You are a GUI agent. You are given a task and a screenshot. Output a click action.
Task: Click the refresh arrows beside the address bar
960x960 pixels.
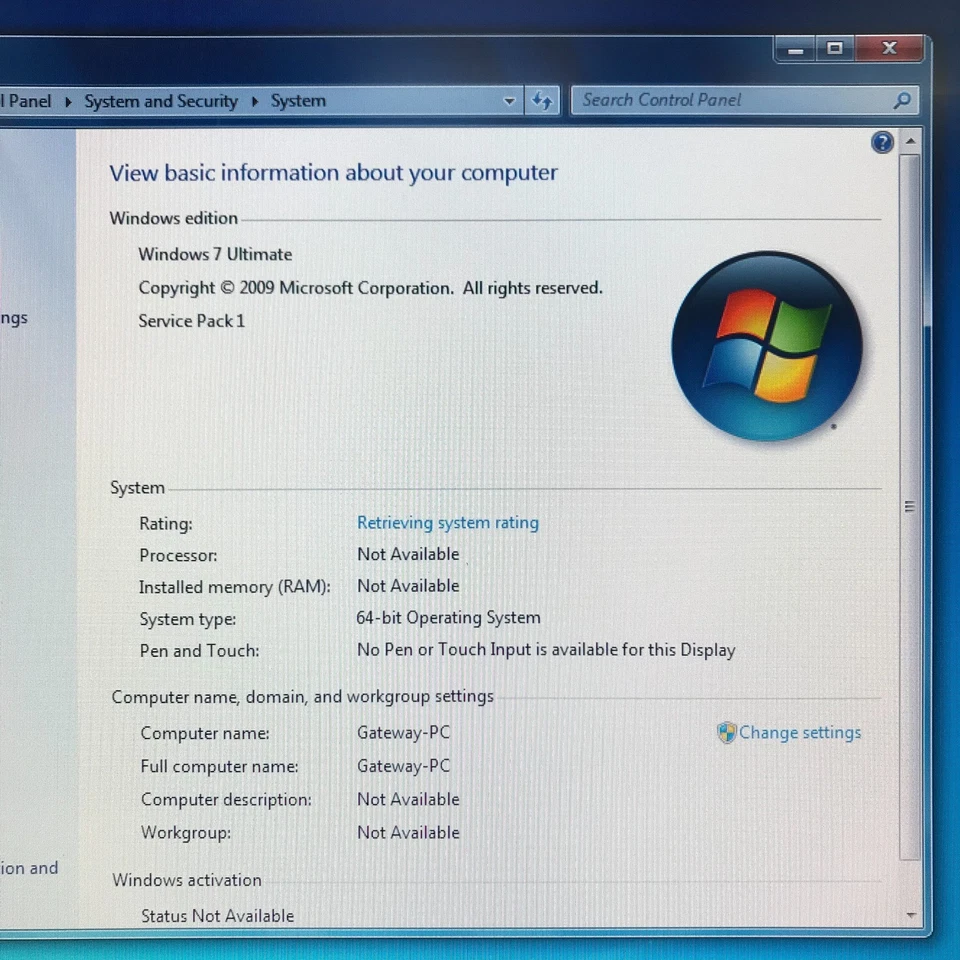pos(542,101)
